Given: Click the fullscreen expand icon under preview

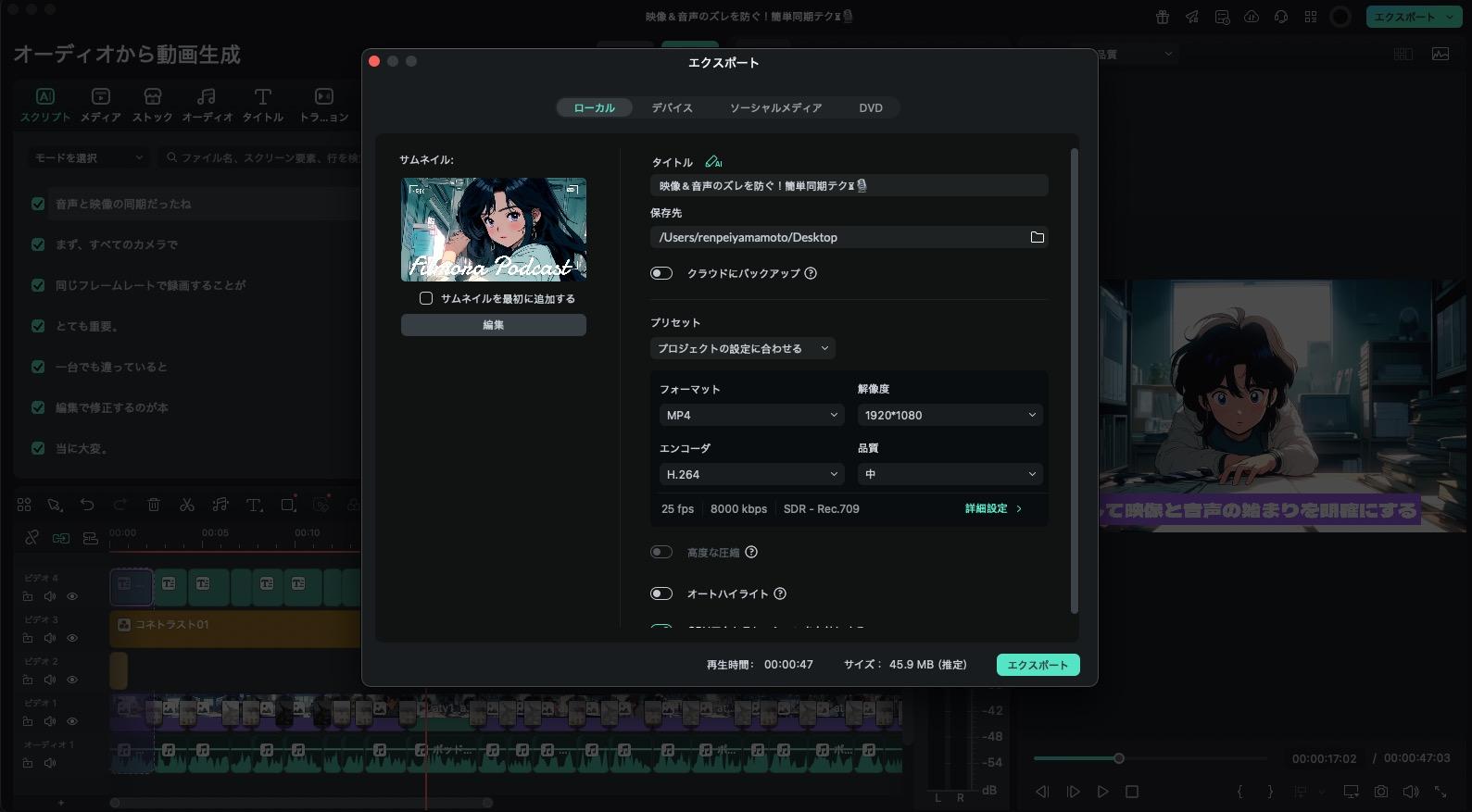Looking at the screenshot, I should [x=1441, y=792].
